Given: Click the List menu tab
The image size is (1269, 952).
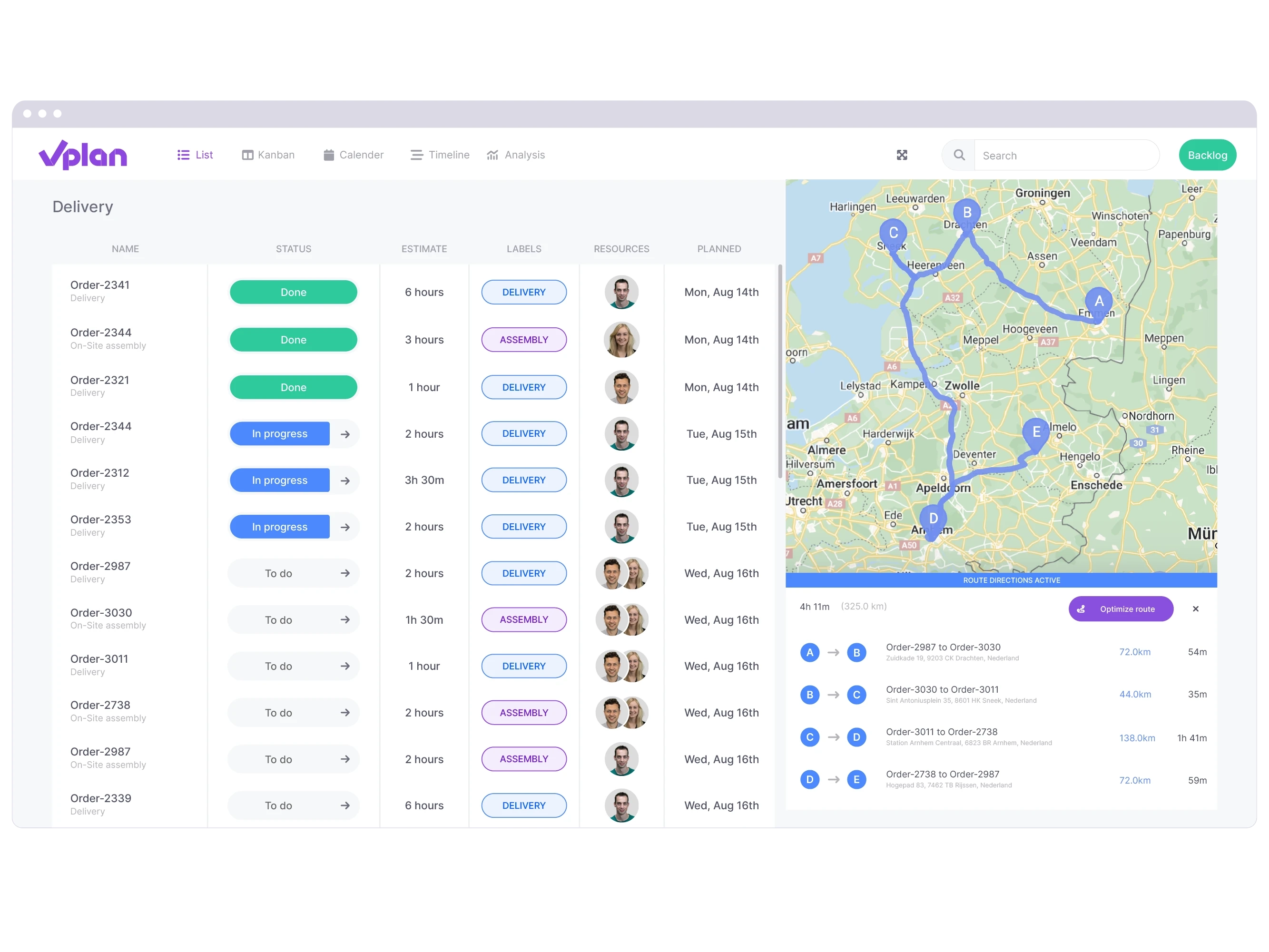Looking at the screenshot, I should coord(197,155).
